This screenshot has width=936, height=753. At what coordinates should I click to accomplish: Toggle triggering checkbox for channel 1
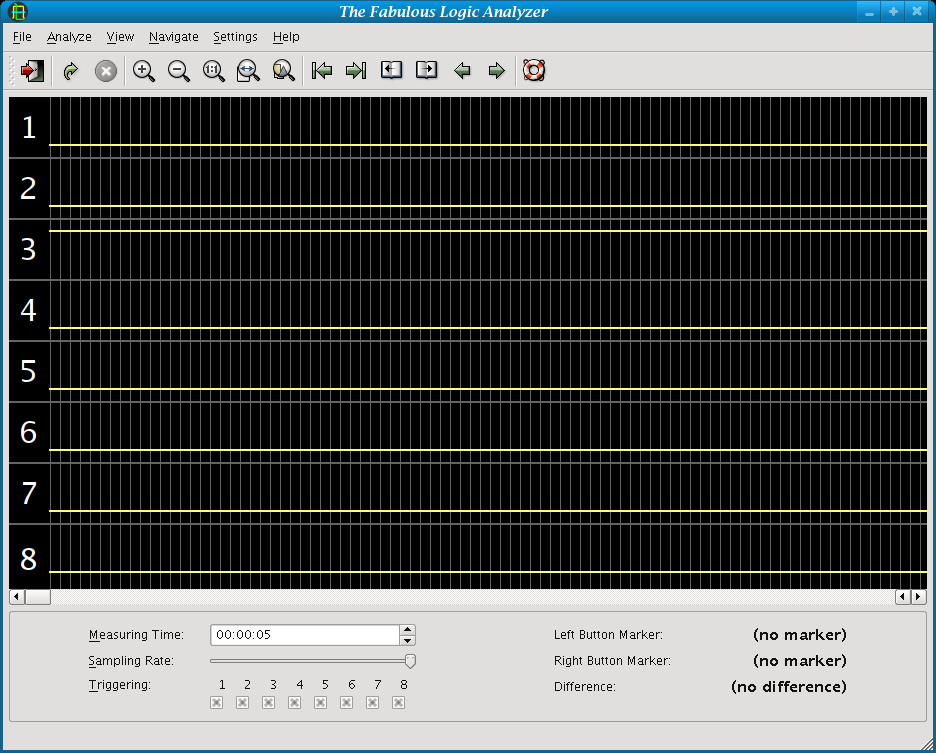[216, 703]
